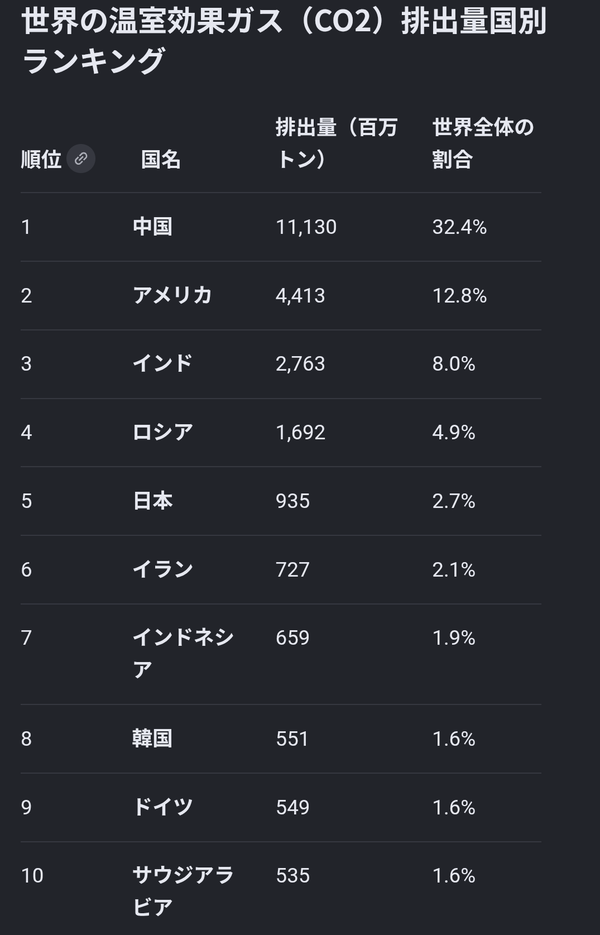Select the 世界全体の割合 column header
Viewport: 600px width, 935px height.
(483, 143)
